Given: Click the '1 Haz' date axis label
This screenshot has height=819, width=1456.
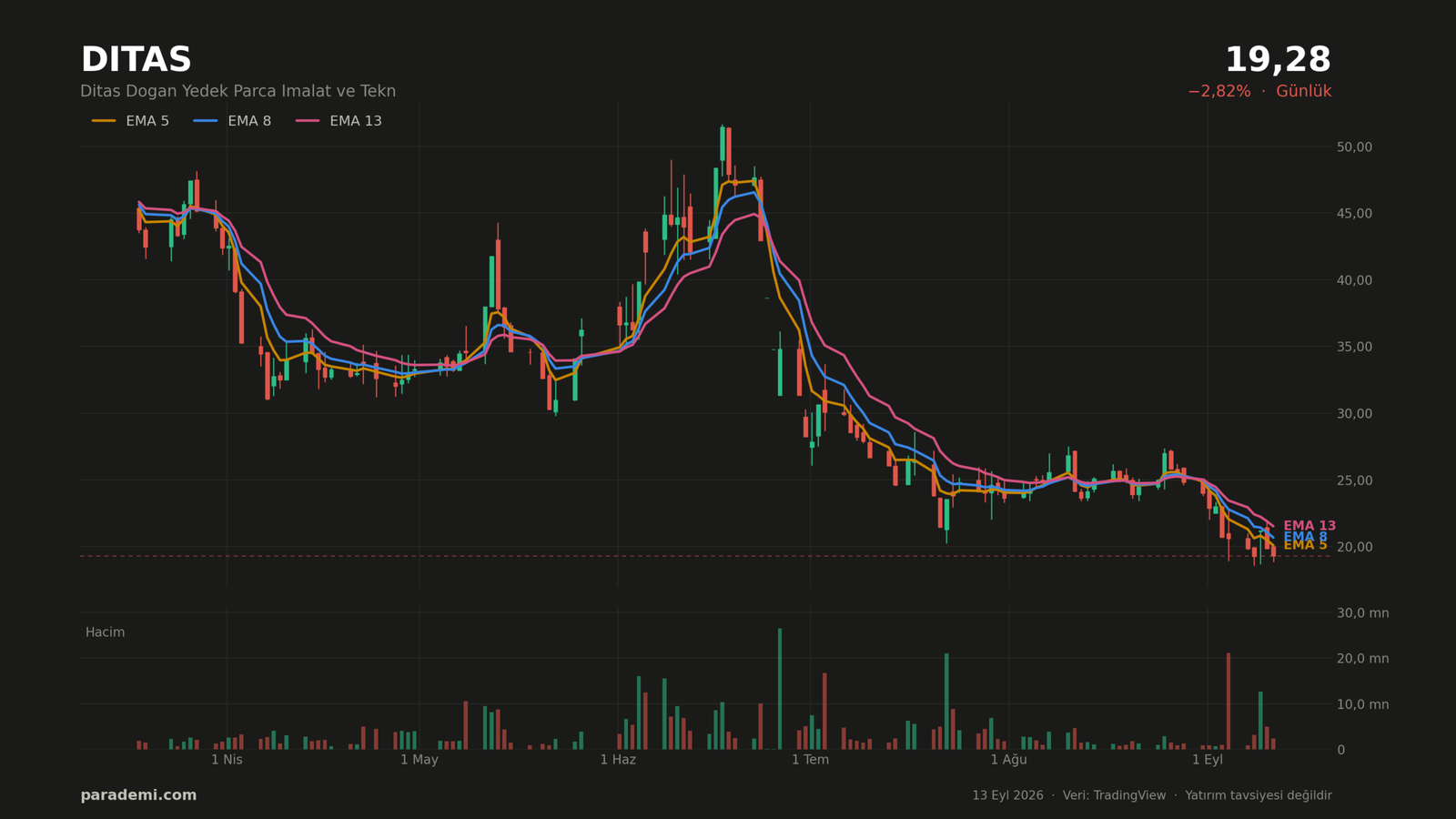Looking at the screenshot, I should pos(618,760).
